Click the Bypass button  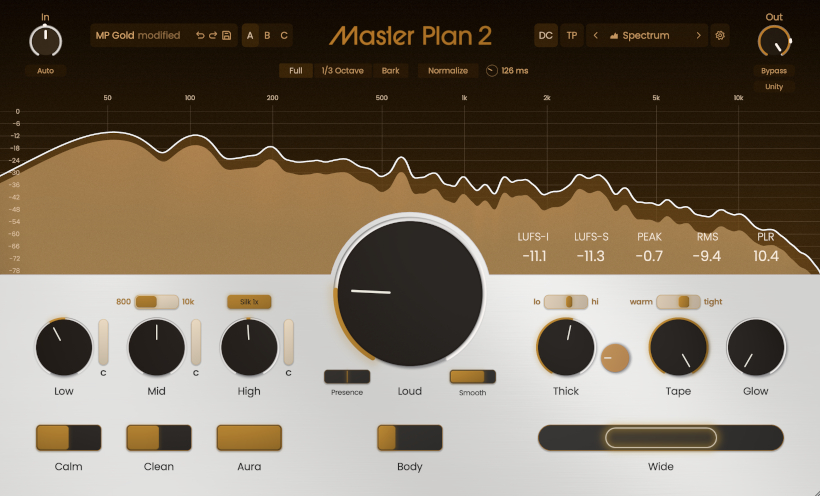[x=774, y=71]
